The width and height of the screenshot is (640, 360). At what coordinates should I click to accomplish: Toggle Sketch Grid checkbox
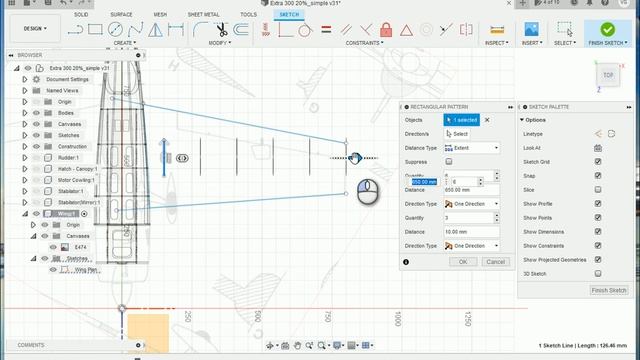pyautogui.click(x=598, y=162)
